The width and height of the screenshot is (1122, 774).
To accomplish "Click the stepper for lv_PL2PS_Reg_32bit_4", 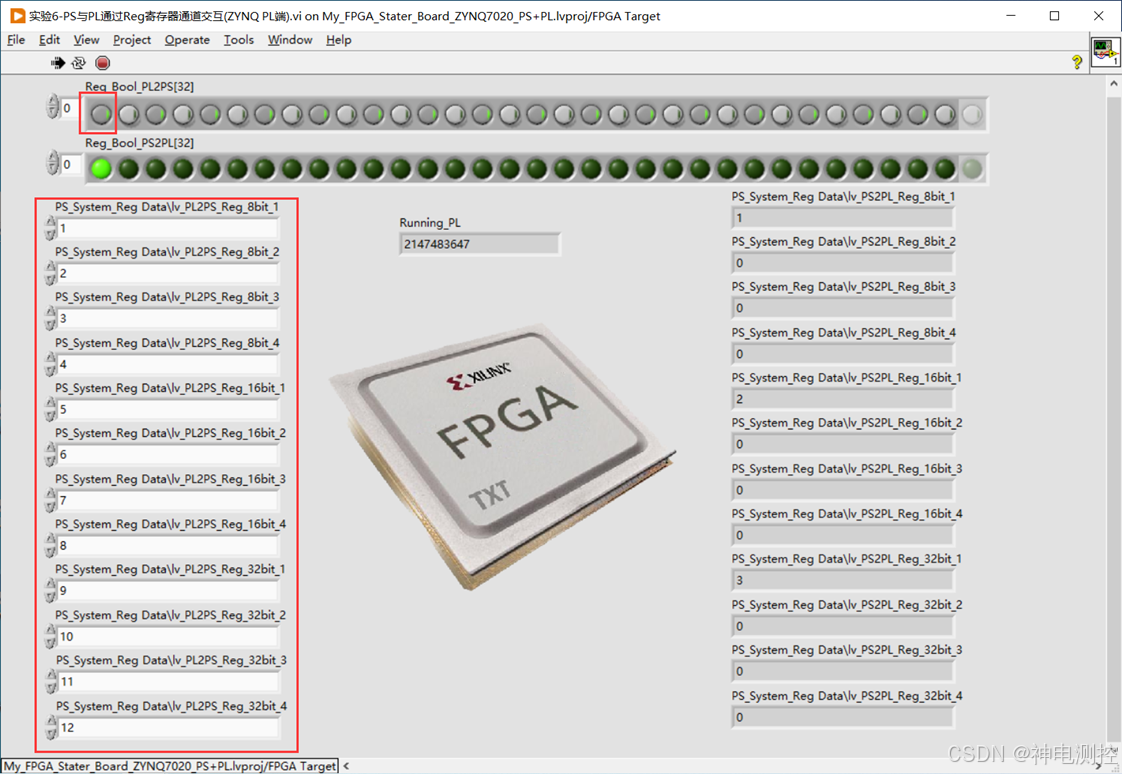I will 51,727.
